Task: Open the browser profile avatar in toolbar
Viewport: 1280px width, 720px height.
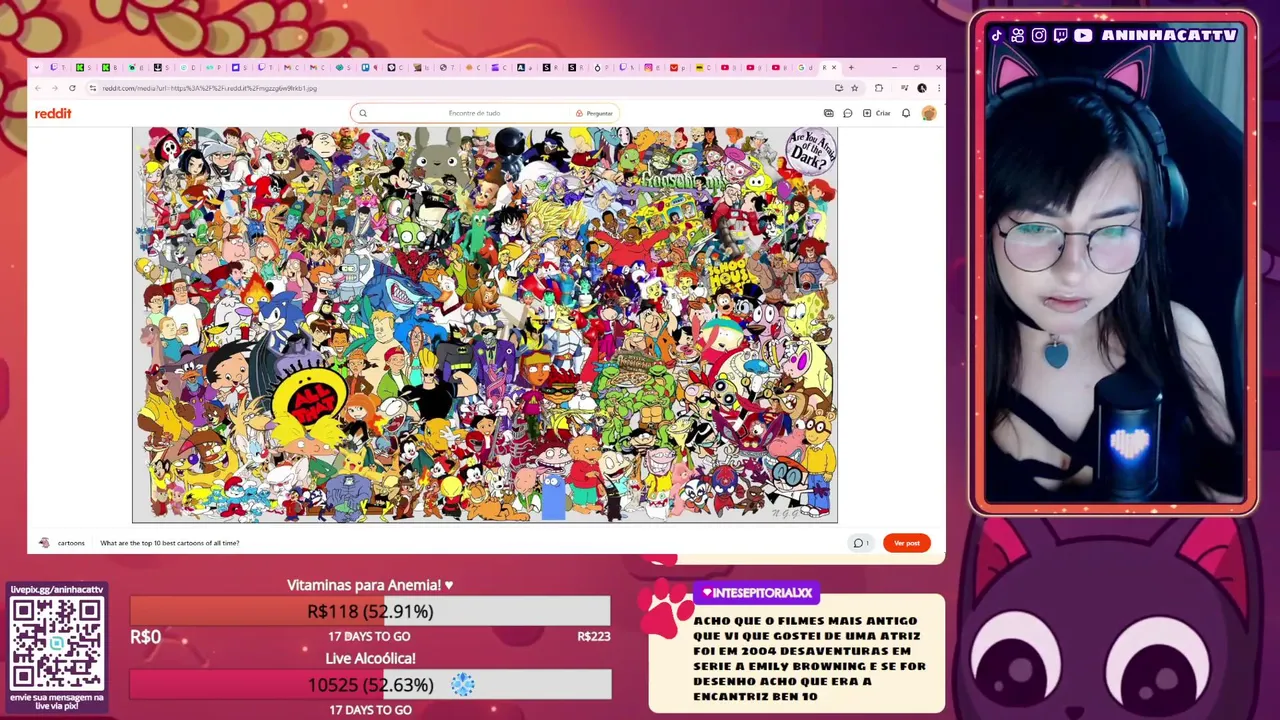Action: pyautogui.click(x=922, y=88)
